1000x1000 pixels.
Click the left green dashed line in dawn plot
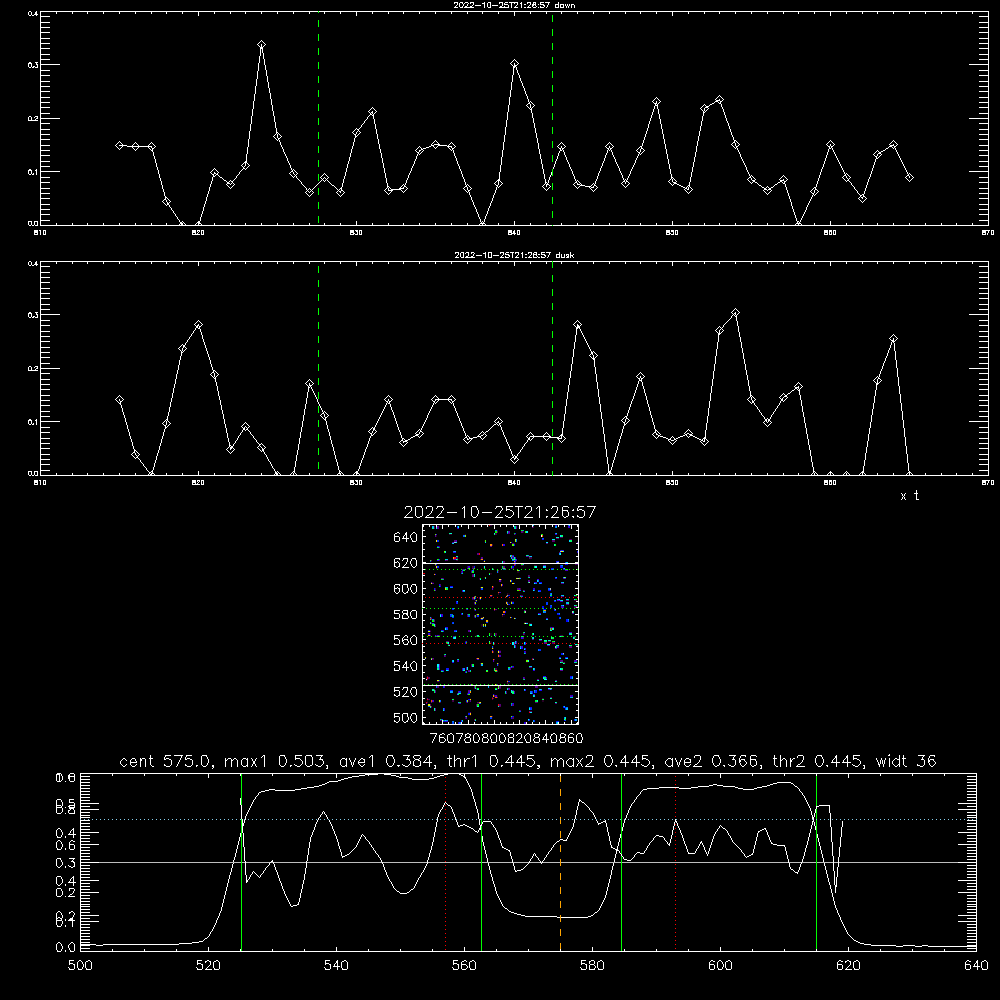(x=318, y=119)
